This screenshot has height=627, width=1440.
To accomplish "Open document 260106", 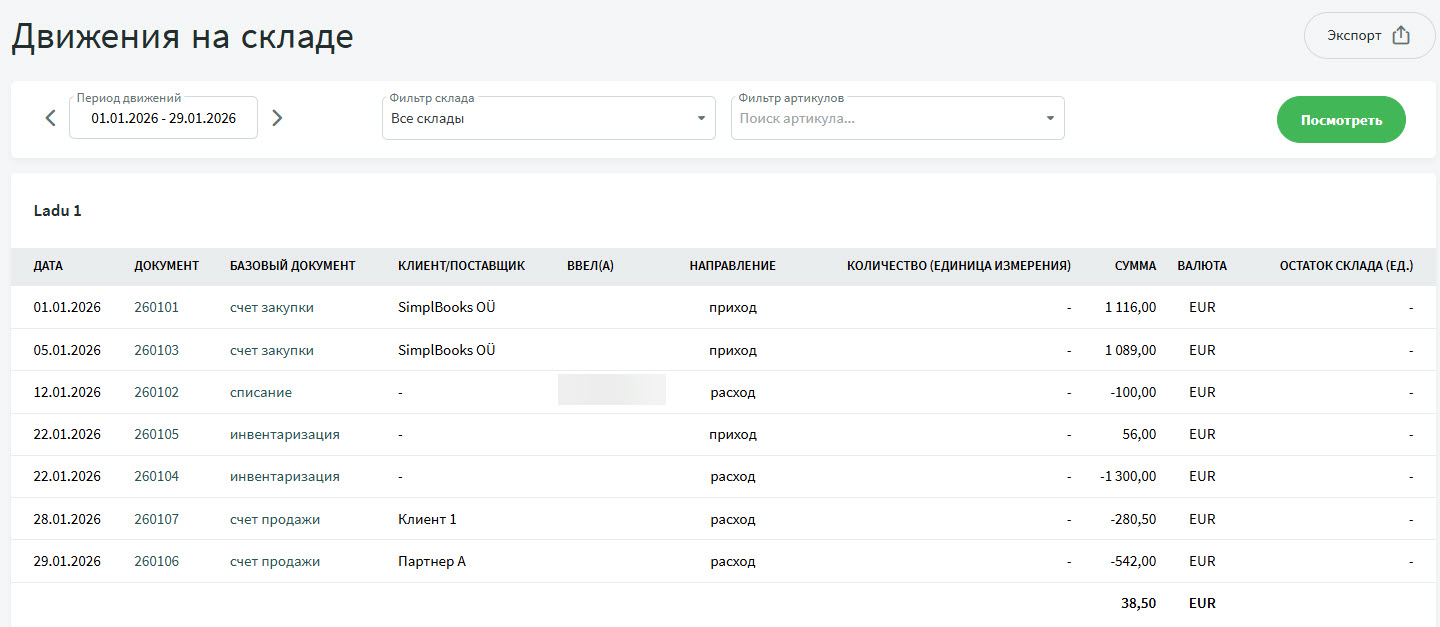I will point(156,562).
